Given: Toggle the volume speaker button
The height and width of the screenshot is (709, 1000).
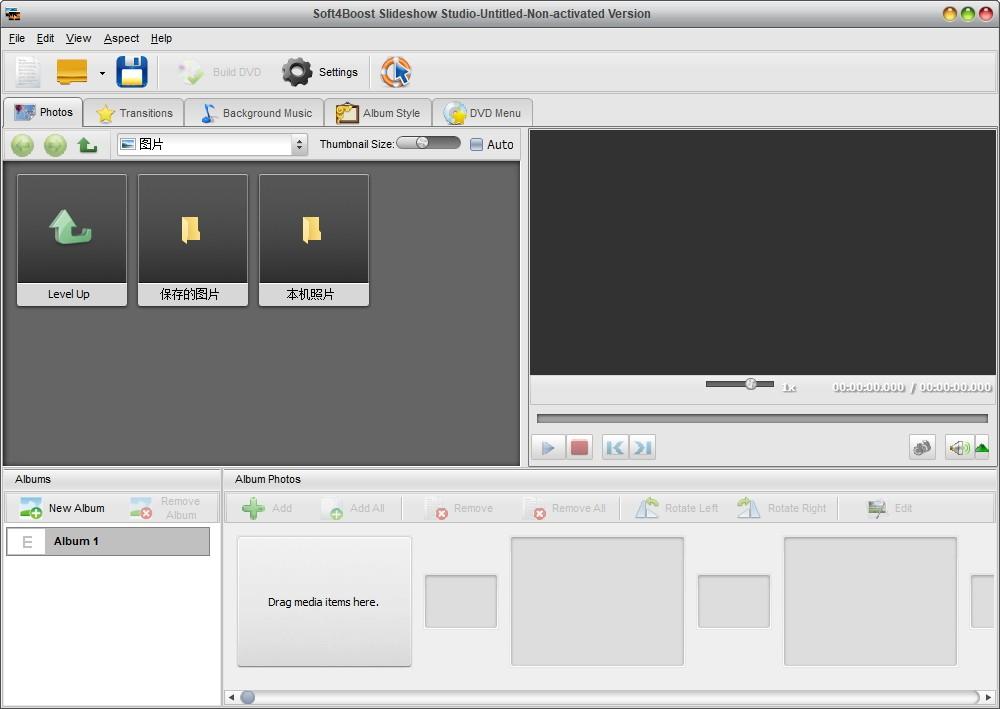Looking at the screenshot, I should (959, 448).
